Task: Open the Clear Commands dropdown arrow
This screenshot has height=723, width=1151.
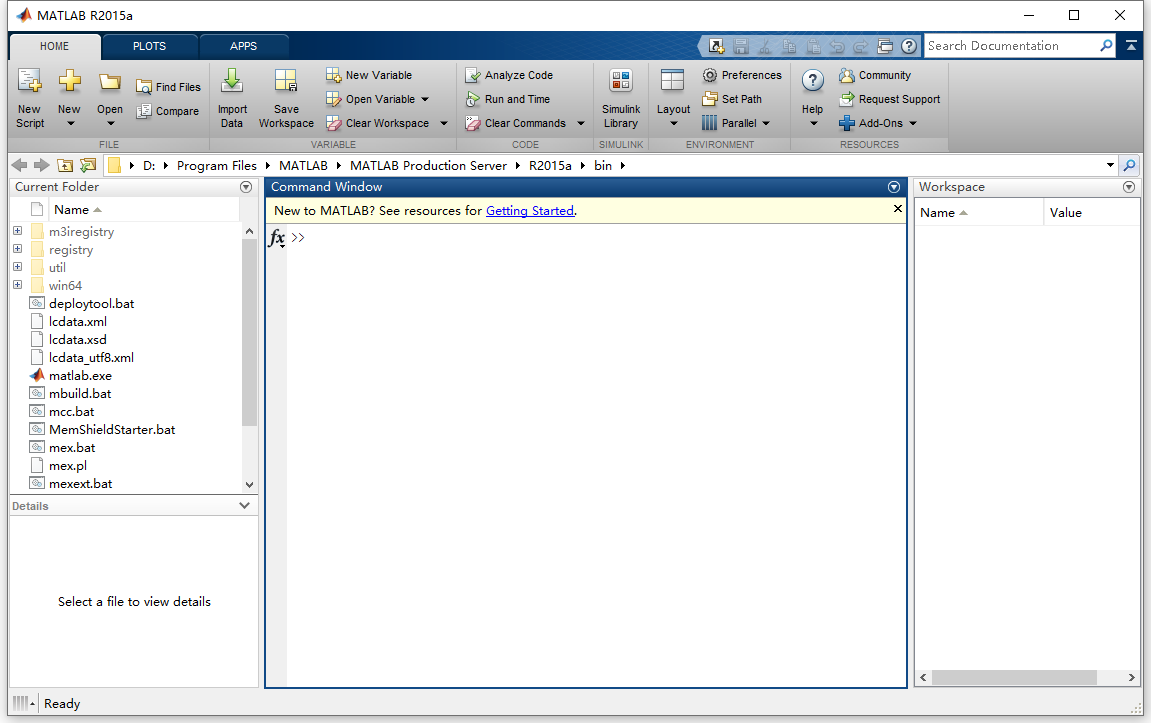Action: pos(581,123)
